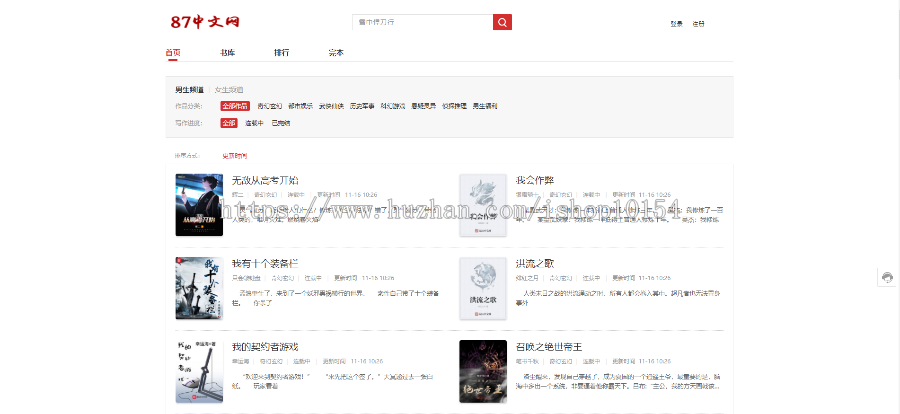This screenshot has width=900, height=414.
Task: Focus the book search input field
Action: [422, 22]
